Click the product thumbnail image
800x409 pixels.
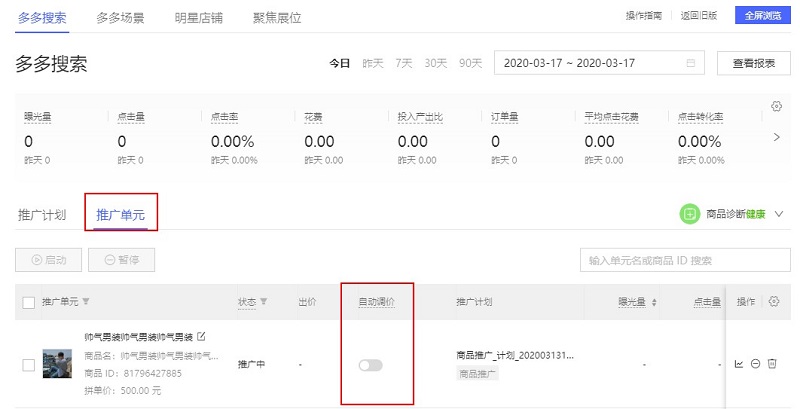[57, 364]
